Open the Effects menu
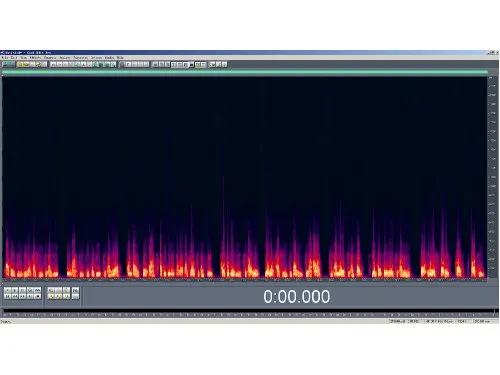 pos(35,58)
